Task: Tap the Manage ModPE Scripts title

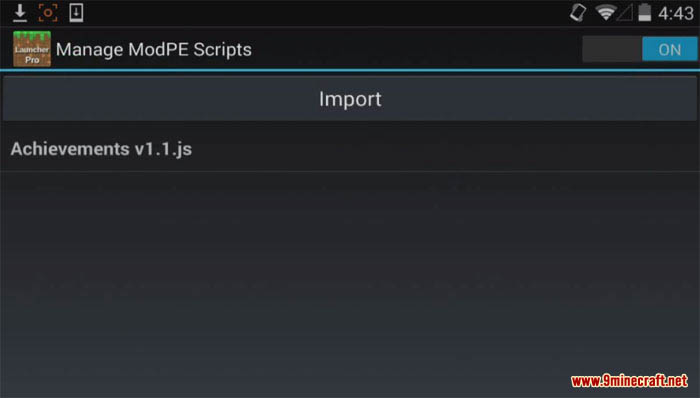Action: pyautogui.click(x=154, y=50)
